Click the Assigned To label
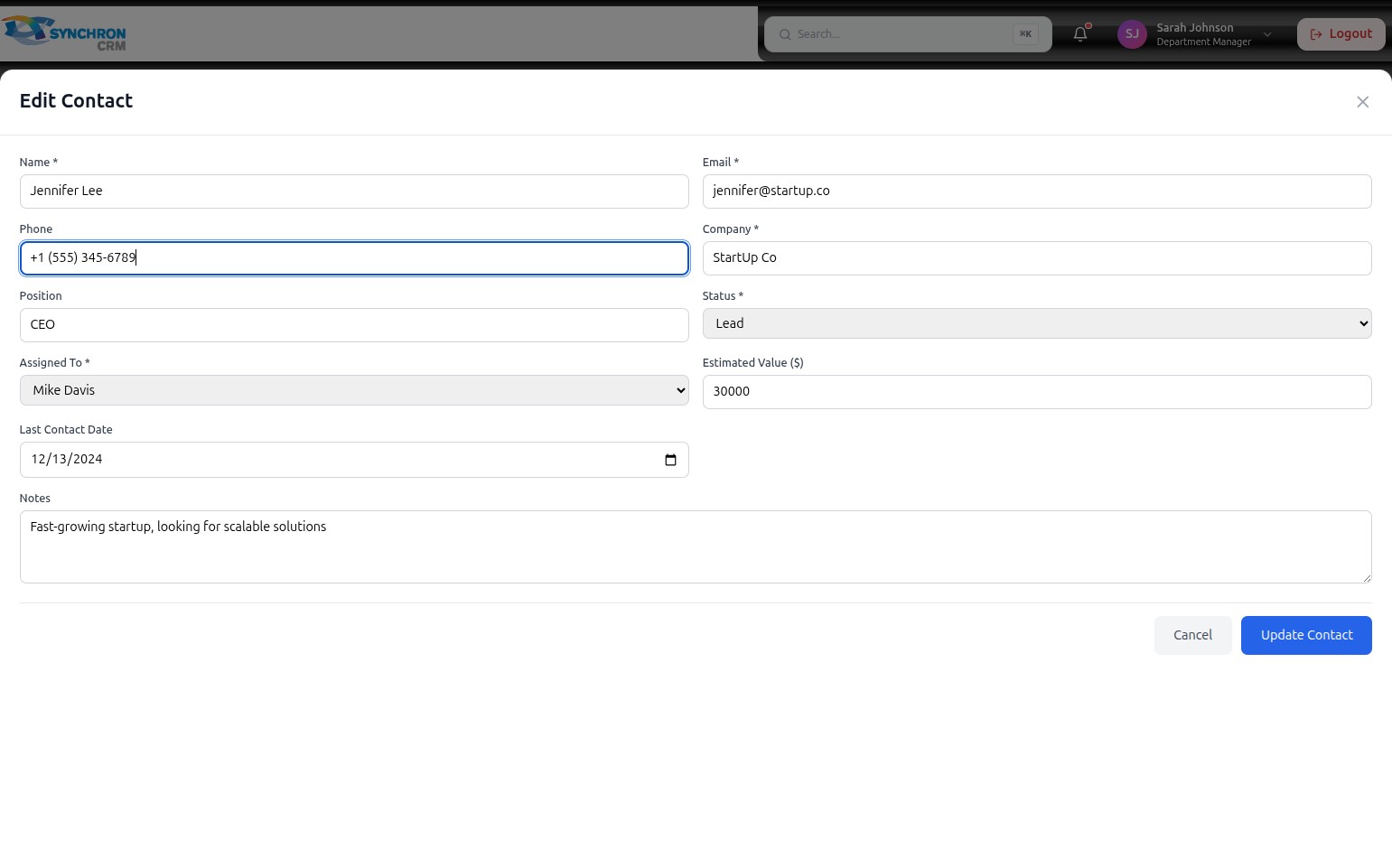 54,363
